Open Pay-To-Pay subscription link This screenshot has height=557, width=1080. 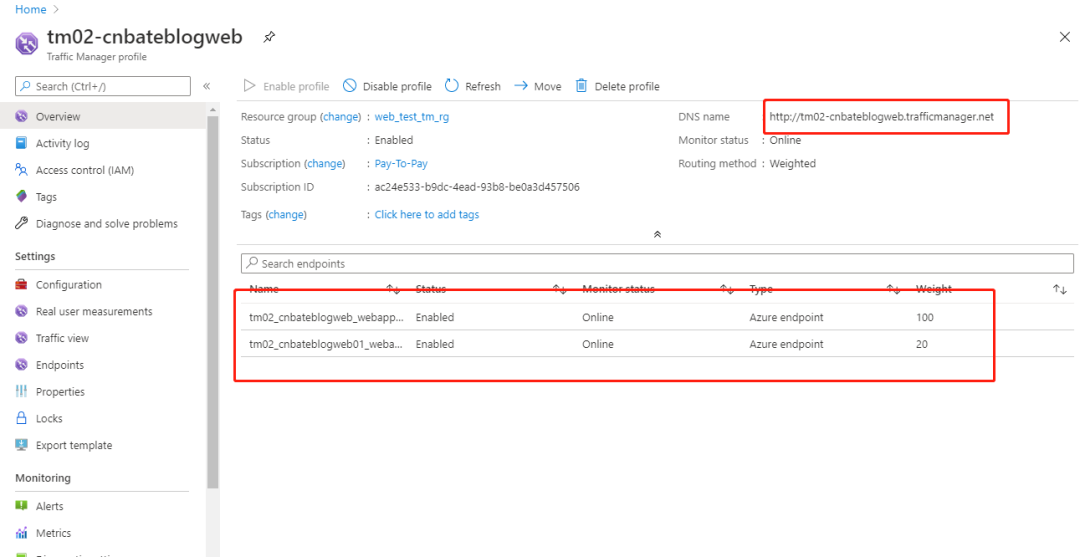click(x=401, y=164)
